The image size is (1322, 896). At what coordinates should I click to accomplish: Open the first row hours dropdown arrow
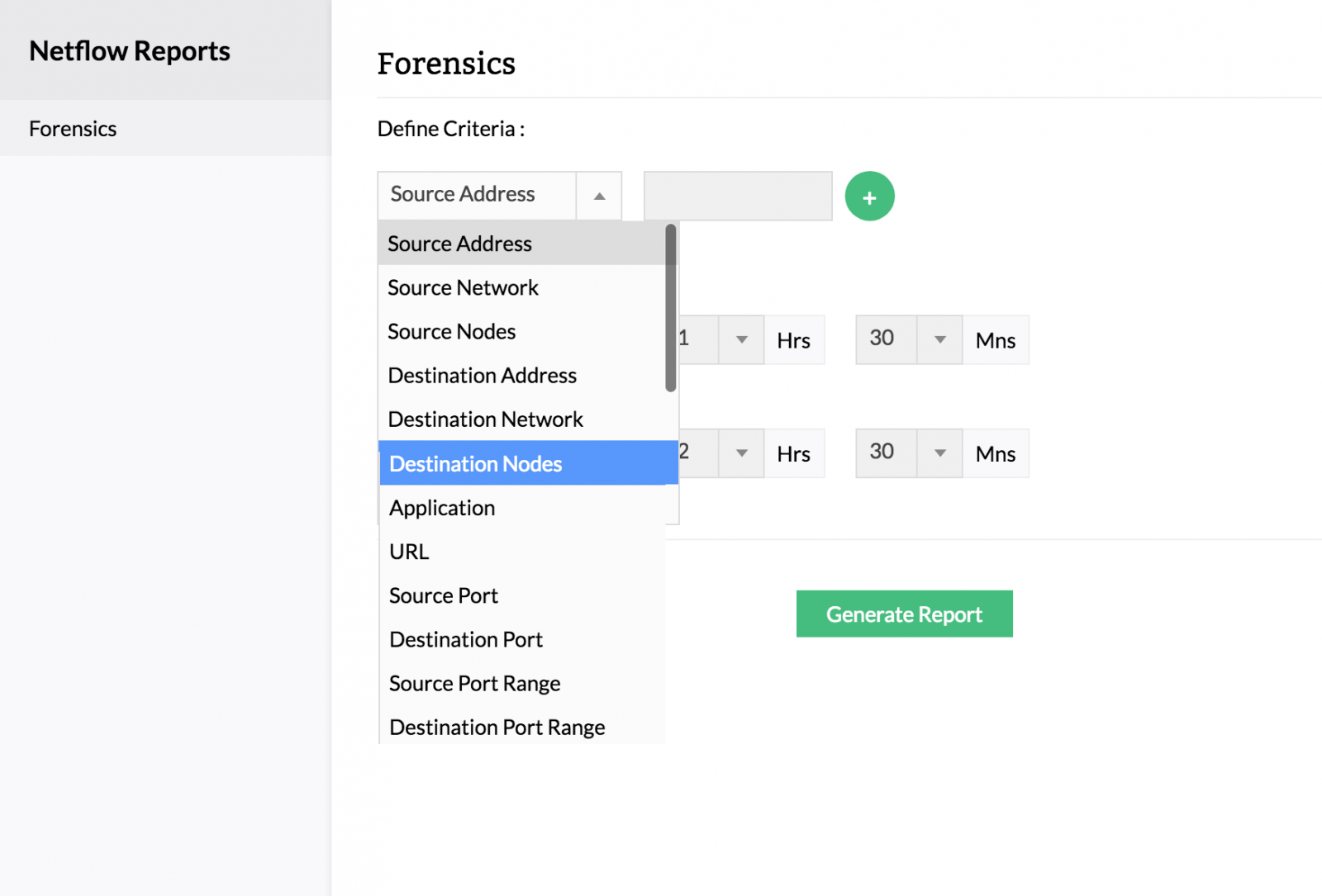741,339
